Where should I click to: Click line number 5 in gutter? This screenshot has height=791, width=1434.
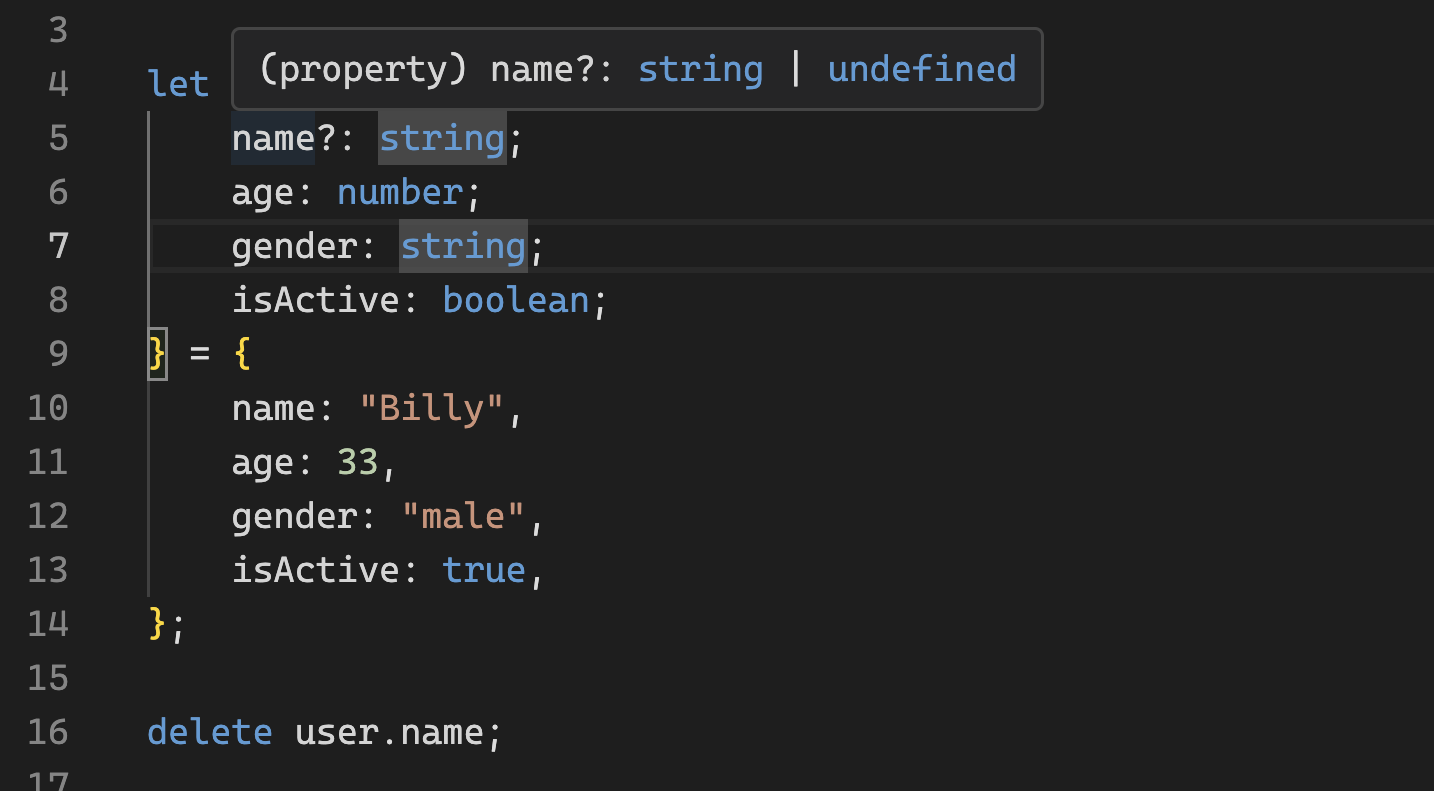58,138
